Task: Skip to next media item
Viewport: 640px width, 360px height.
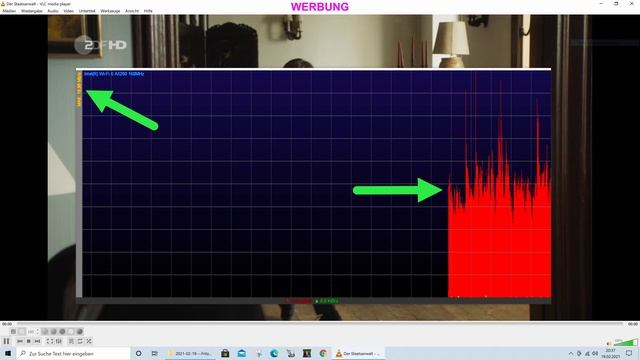Action: (x=37, y=341)
